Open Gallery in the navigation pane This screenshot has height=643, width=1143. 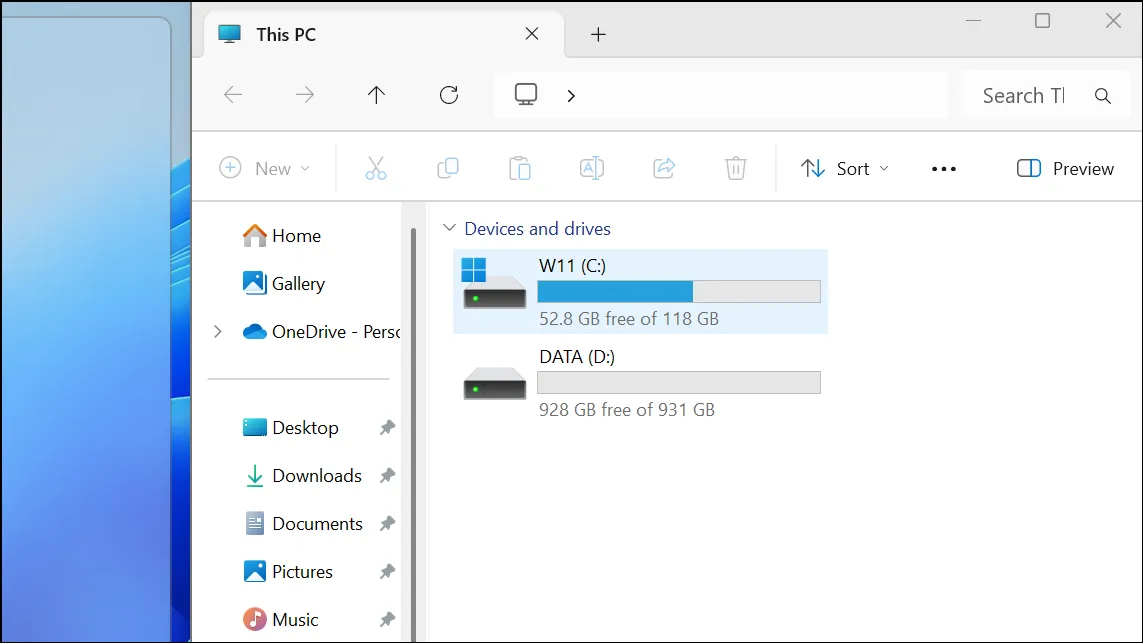(284, 284)
